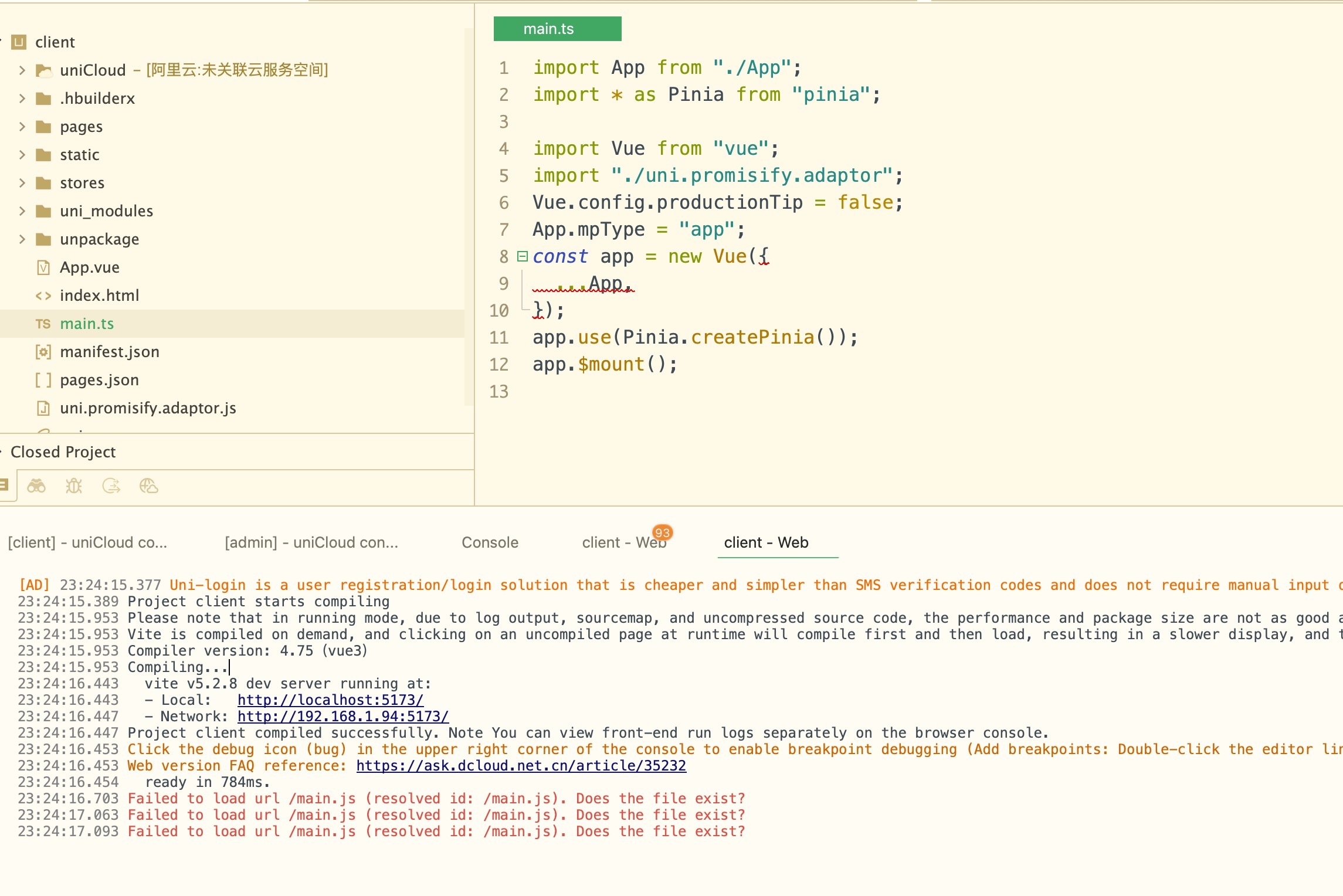Click the pages folder icon
The height and width of the screenshot is (896, 1343).
(43, 127)
